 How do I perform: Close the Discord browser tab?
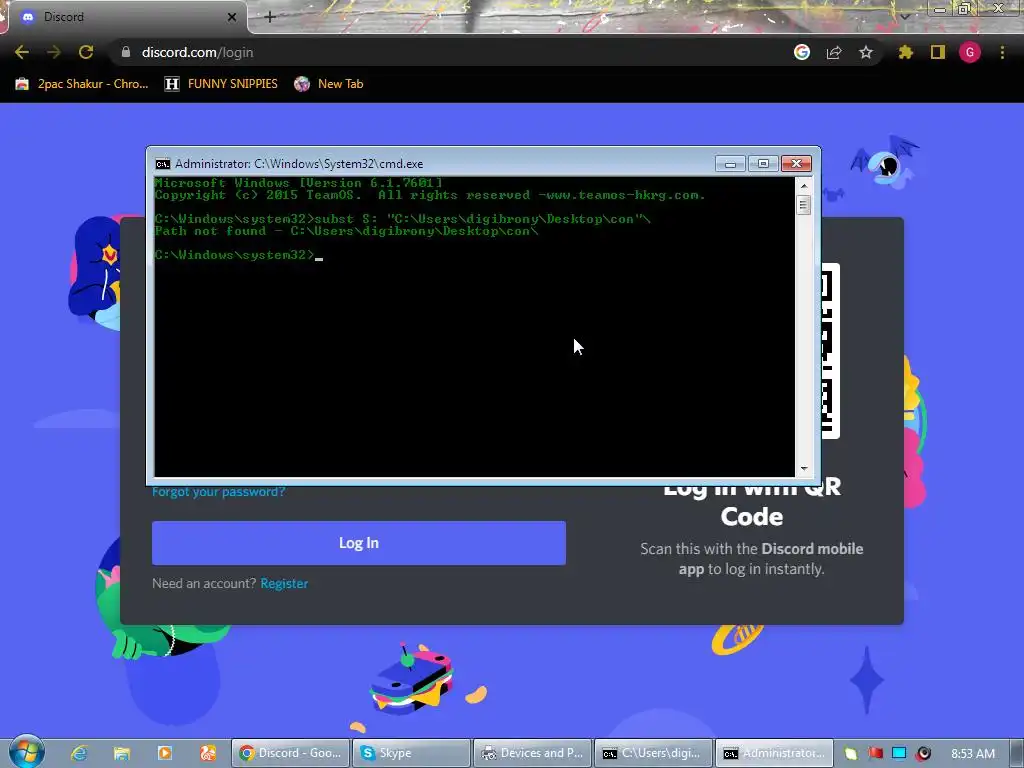[232, 17]
